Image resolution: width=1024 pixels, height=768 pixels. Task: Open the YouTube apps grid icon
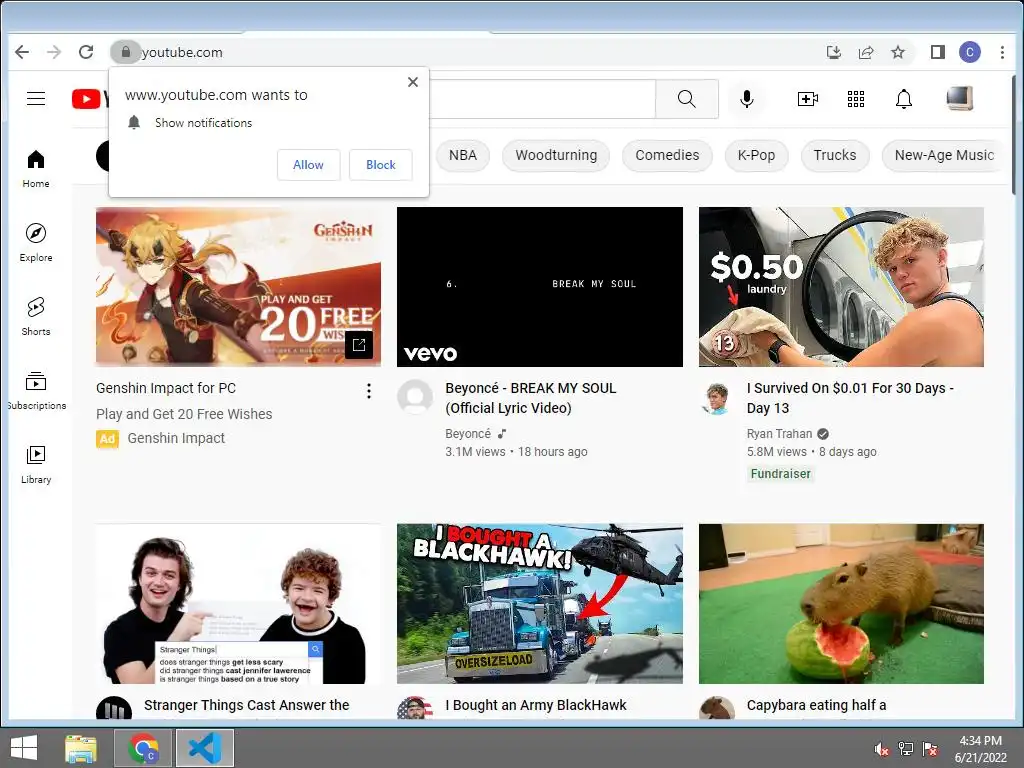pos(856,99)
